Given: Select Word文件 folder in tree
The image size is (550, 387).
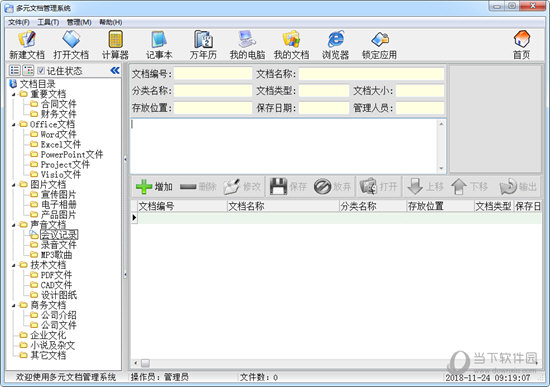Looking at the screenshot, I should [59, 134].
